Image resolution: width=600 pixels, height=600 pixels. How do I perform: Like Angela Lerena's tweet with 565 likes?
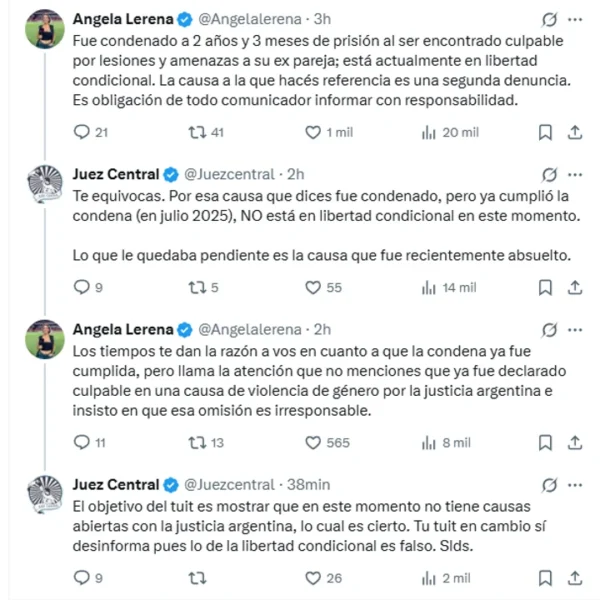click(313, 442)
